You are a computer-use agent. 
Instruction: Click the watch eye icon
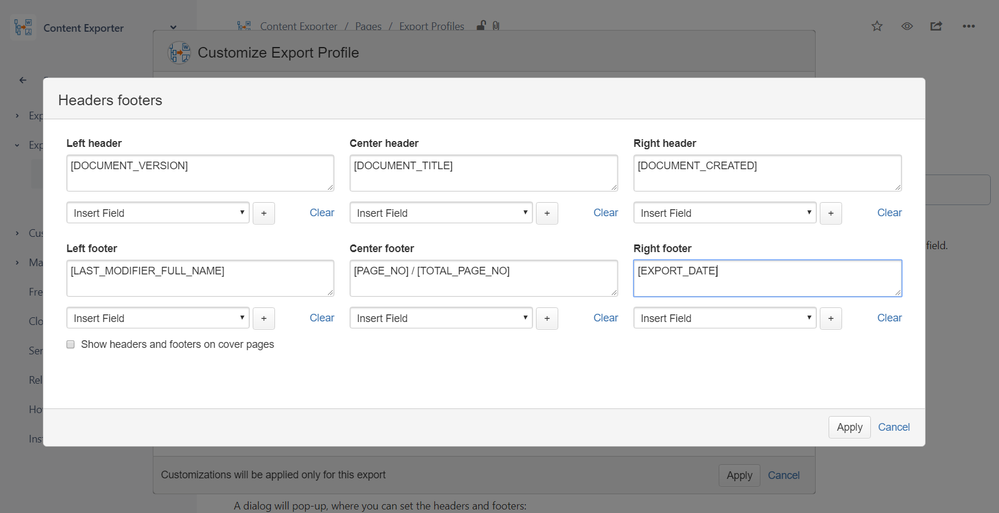907,26
